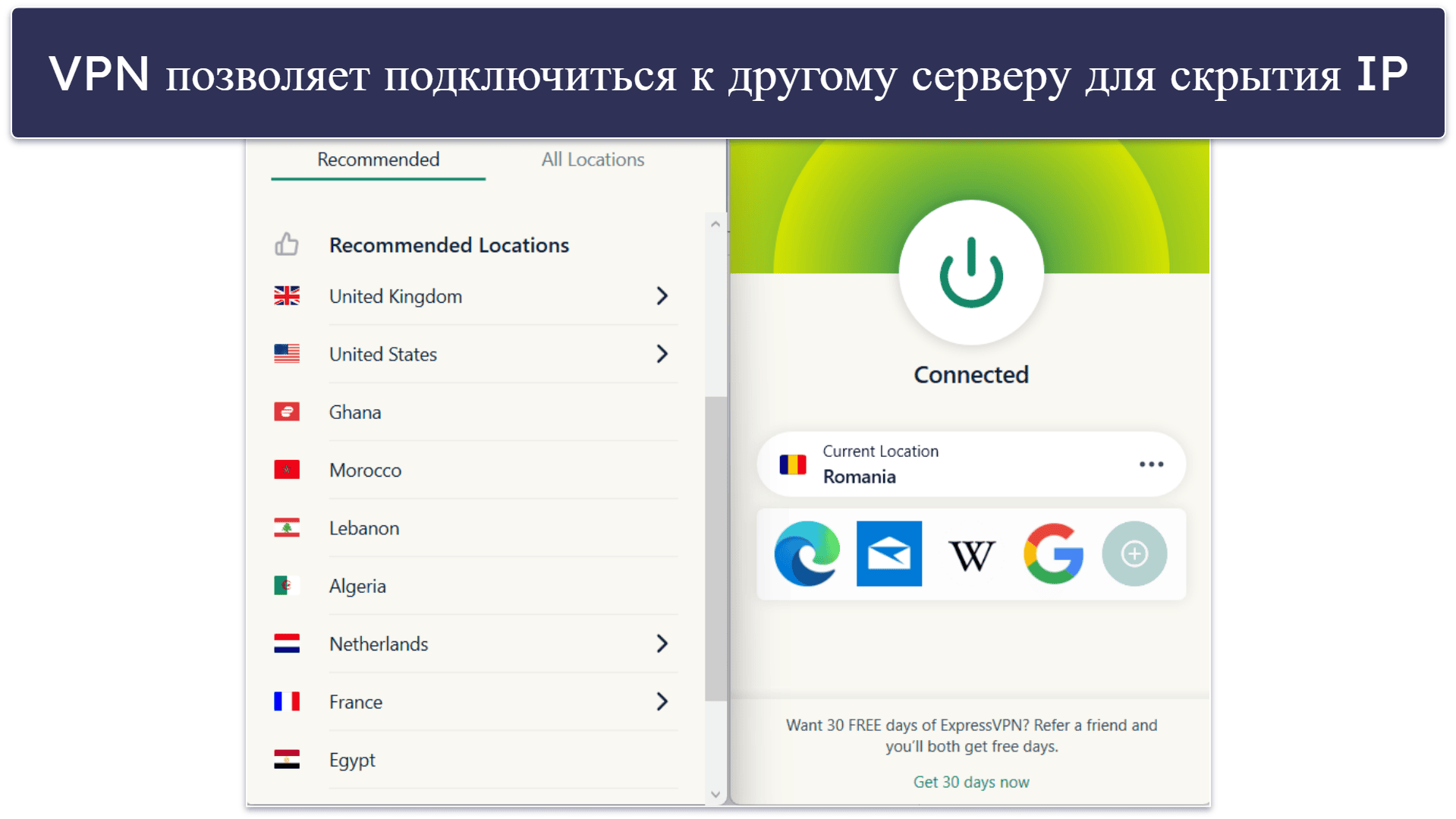The height and width of the screenshot is (819, 1456).
Task: Connect to Egypt location
Action: click(476, 760)
